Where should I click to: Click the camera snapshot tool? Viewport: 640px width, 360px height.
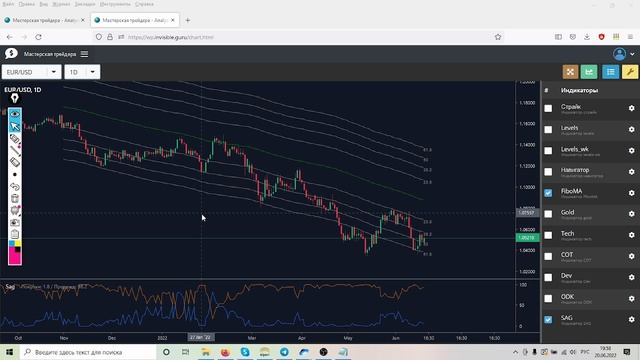tap(15, 223)
